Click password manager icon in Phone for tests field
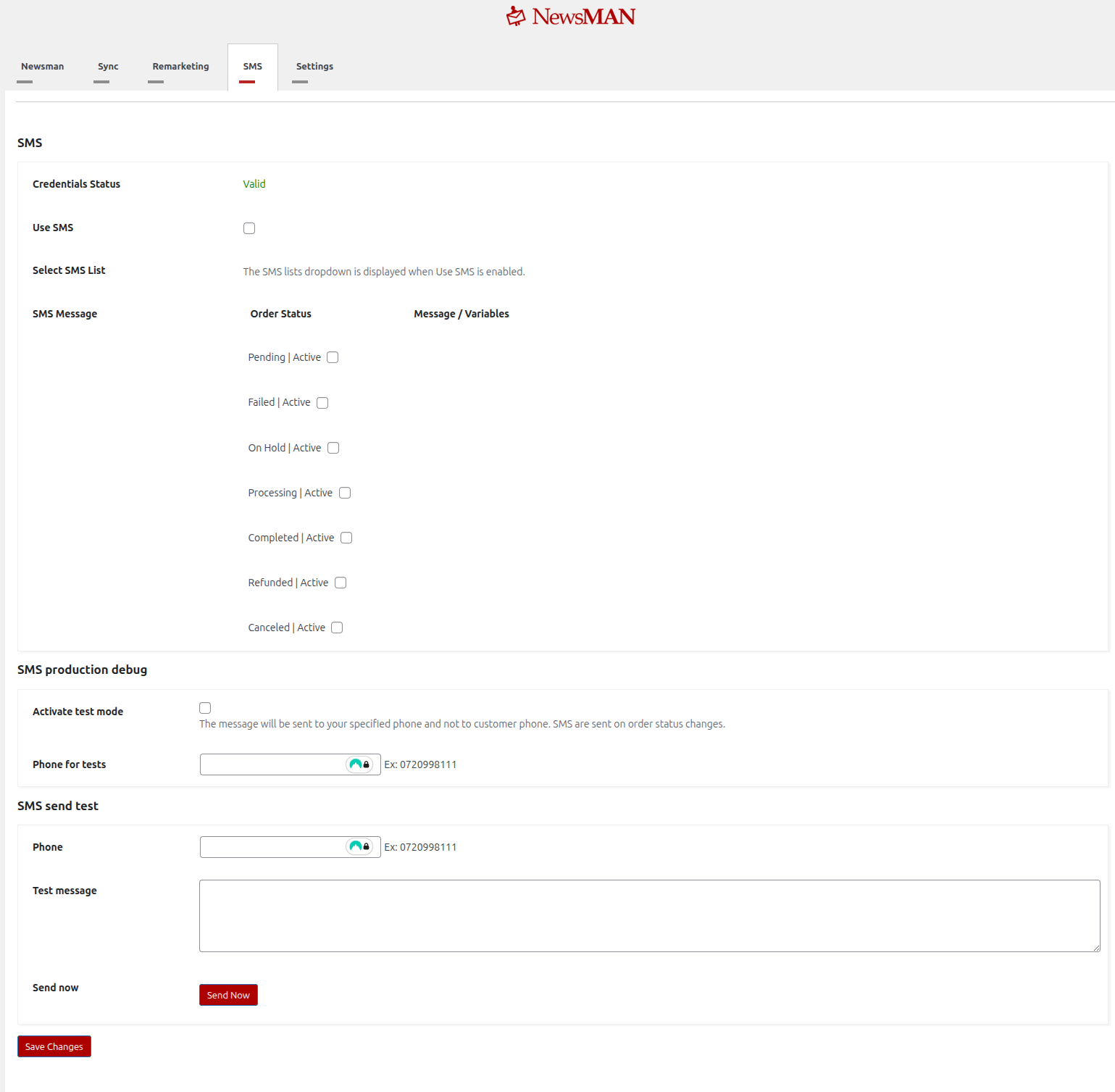This screenshot has width=1115, height=1092. [x=359, y=764]
